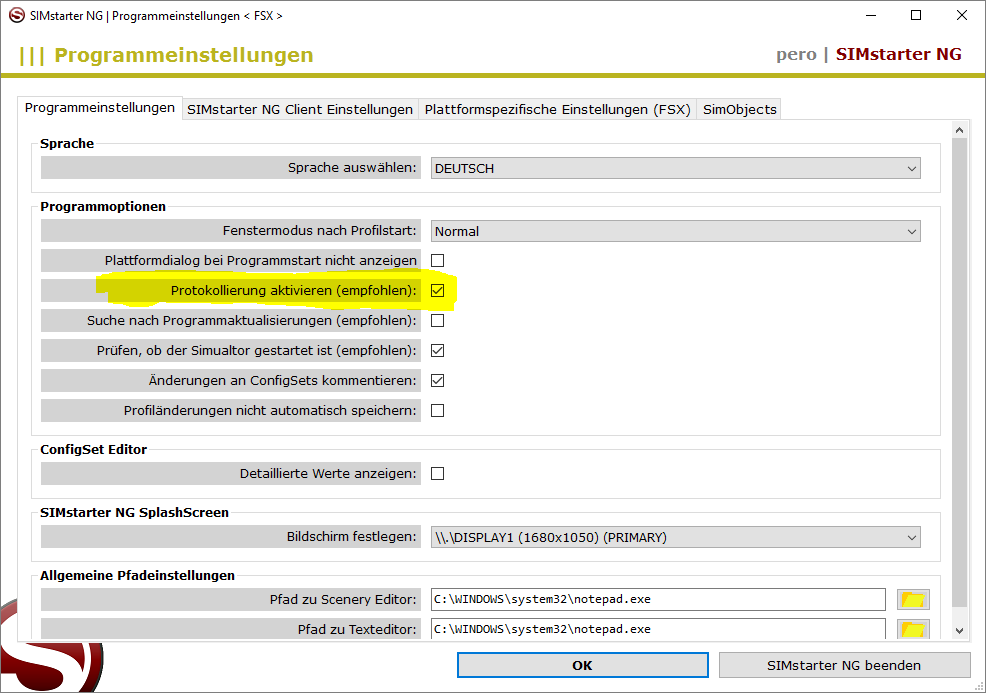This screenshot has height=693, width=986.
Task: Switch to SIMstarter NG Client Einstellungen tab
Action: coord(300,109)
